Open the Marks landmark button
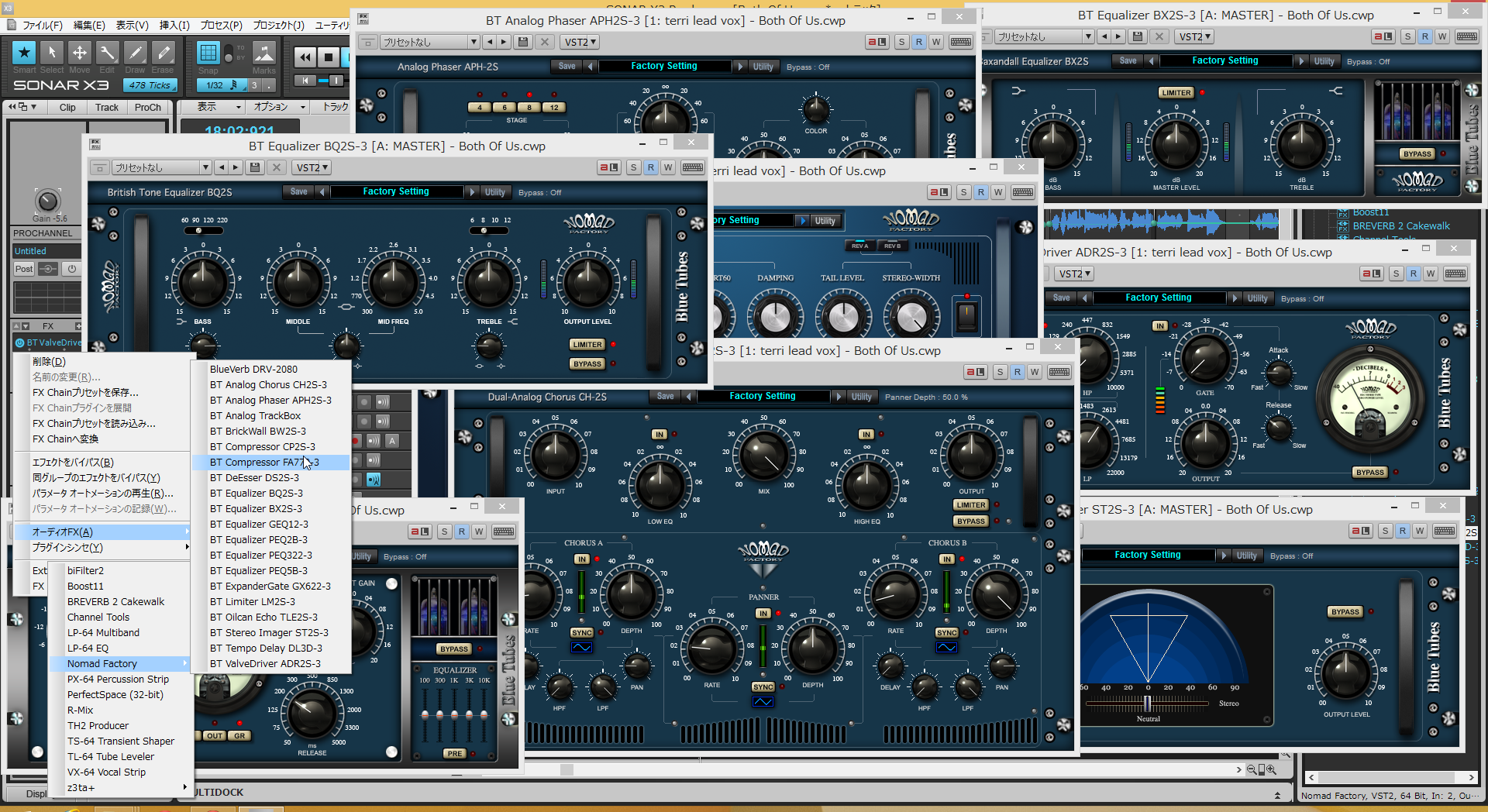The height and width of the screenshot is (812, 1488). [263, 53]
